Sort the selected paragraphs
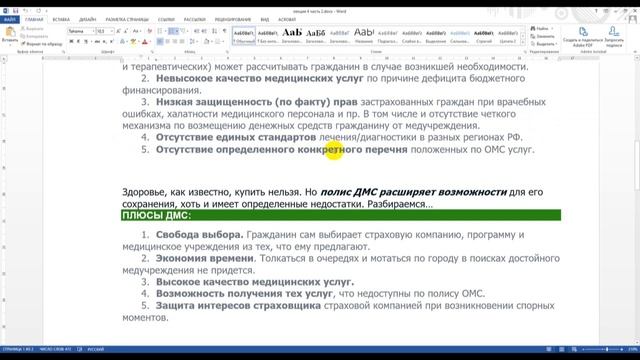The height and width of the screenshot is (360, 640). [215, 31]
